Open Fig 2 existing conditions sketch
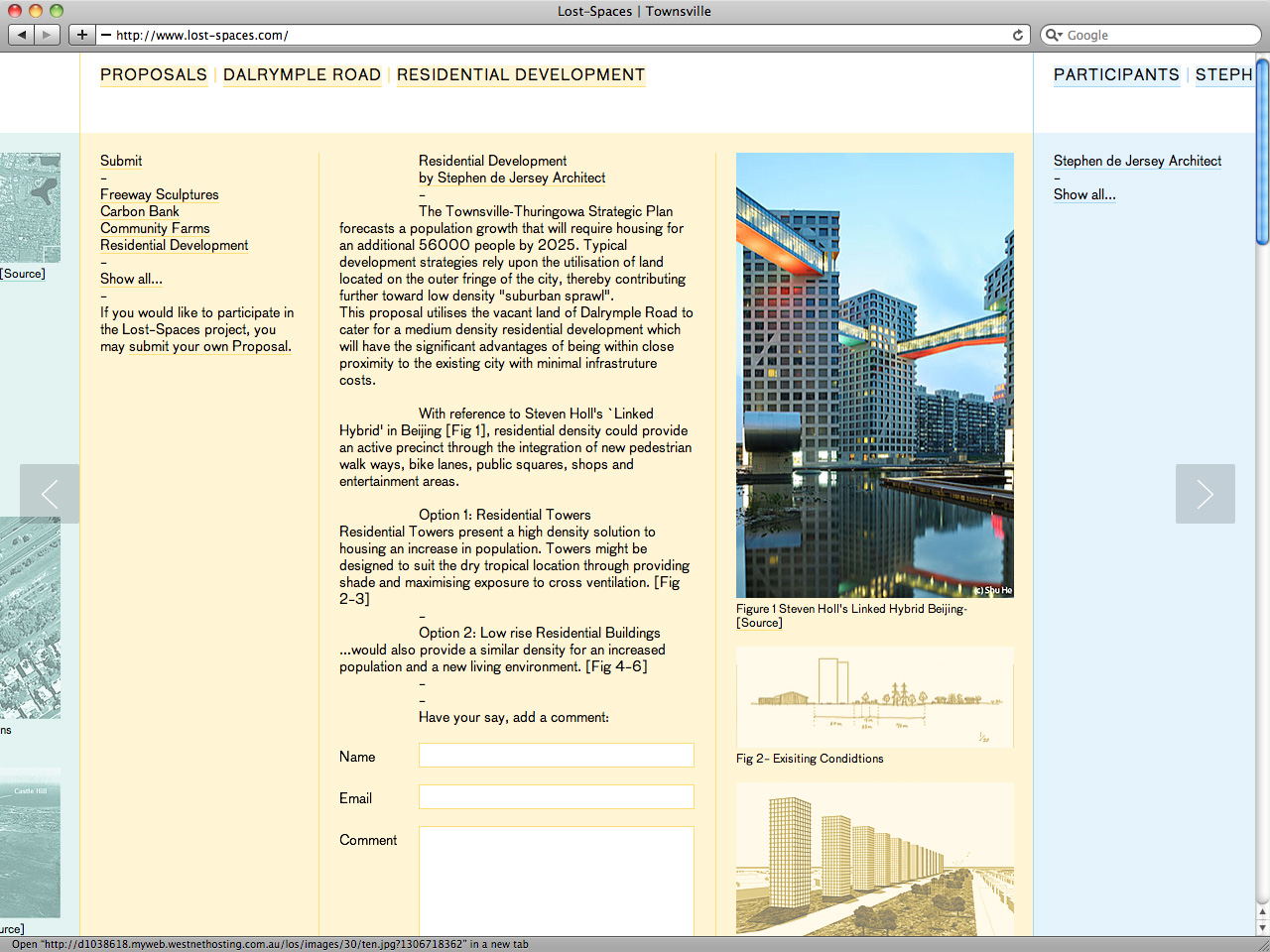Screen dimensions: 1270x952 tap(875, 697)
